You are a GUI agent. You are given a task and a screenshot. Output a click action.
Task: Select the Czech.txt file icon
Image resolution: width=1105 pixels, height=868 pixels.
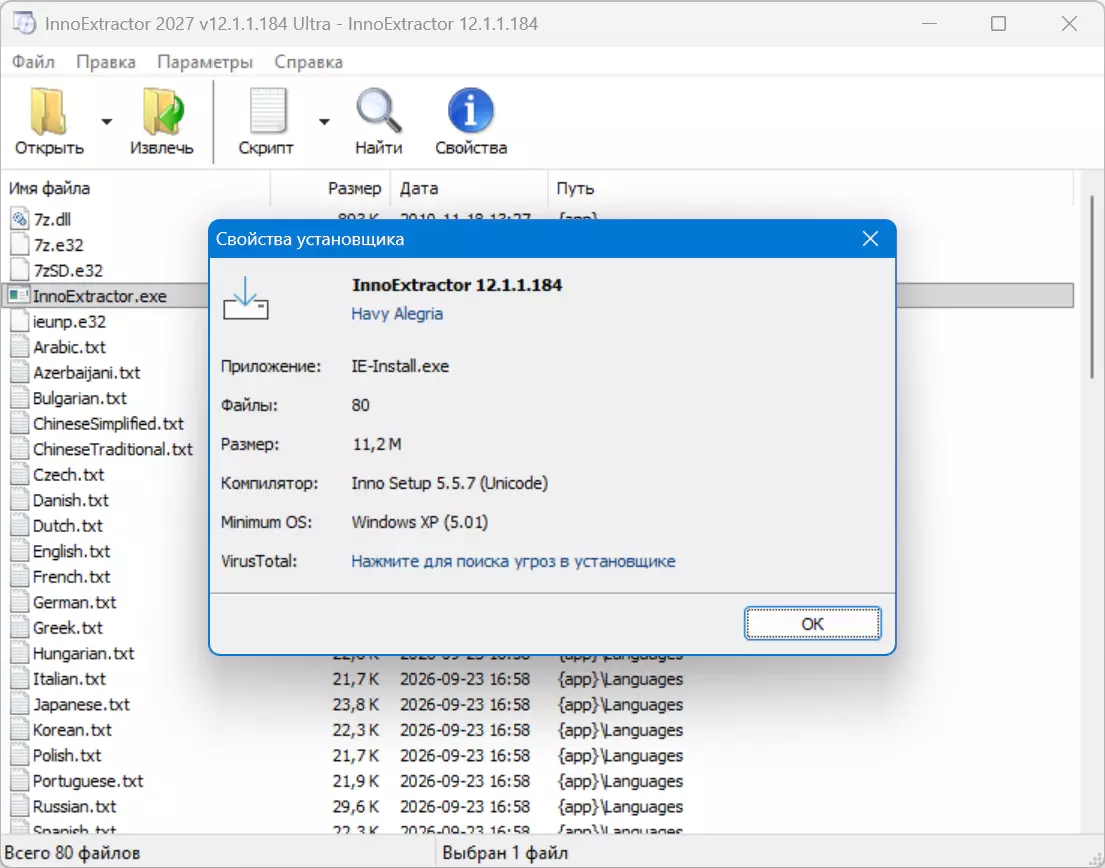coord(19,474)
